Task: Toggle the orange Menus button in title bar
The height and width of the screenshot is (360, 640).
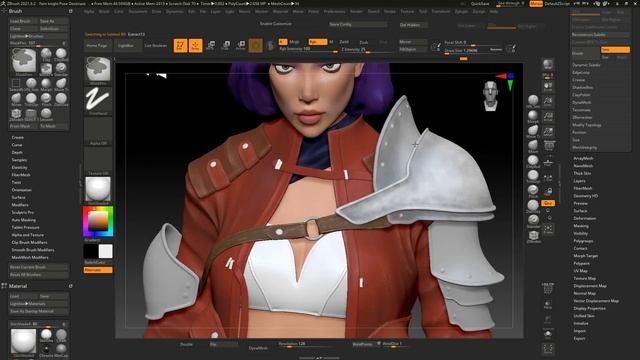Action: [536, 4]
